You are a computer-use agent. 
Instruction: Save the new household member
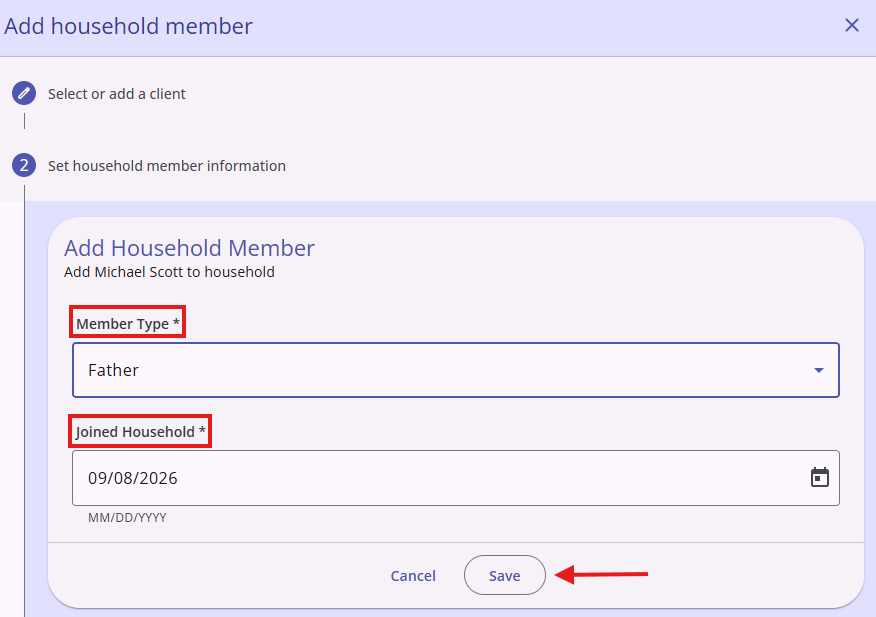point(504,575)
